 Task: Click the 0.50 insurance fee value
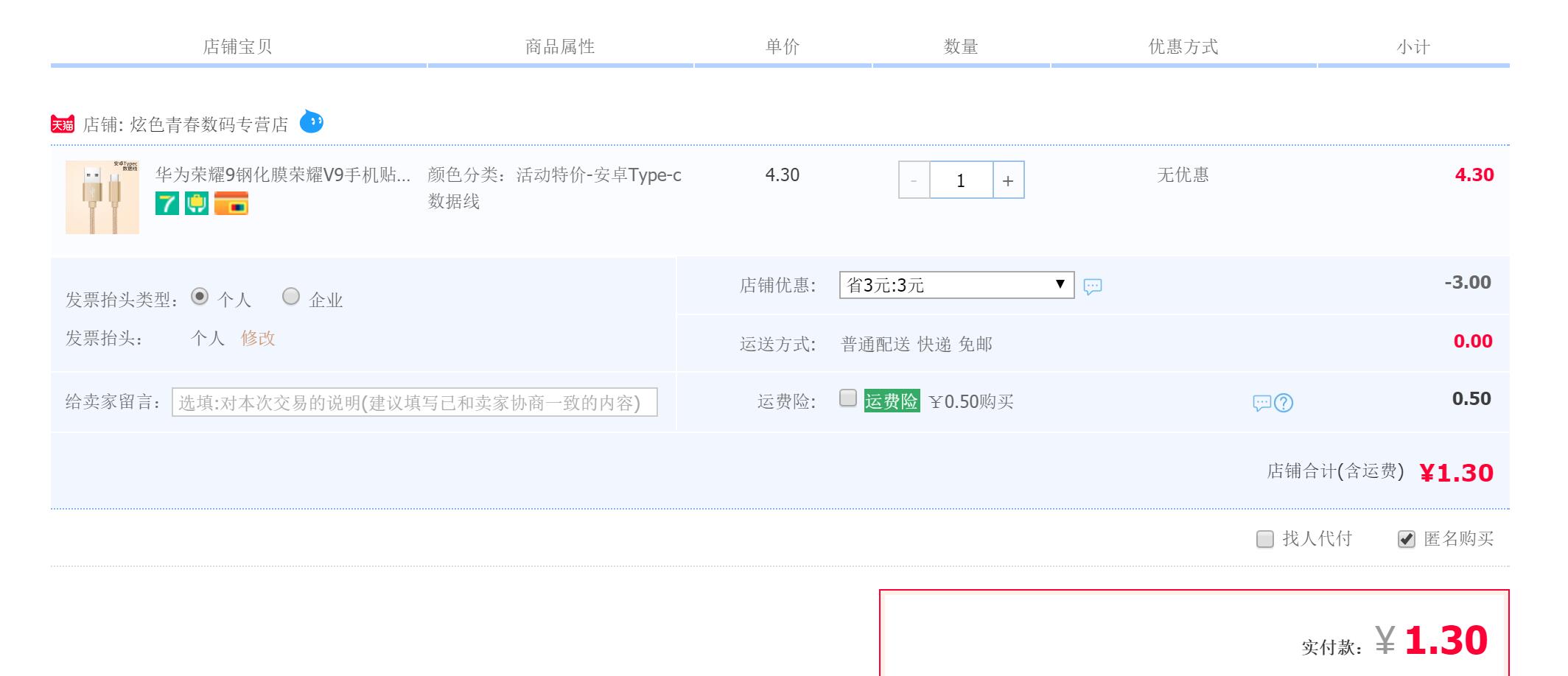point(1471,398)
